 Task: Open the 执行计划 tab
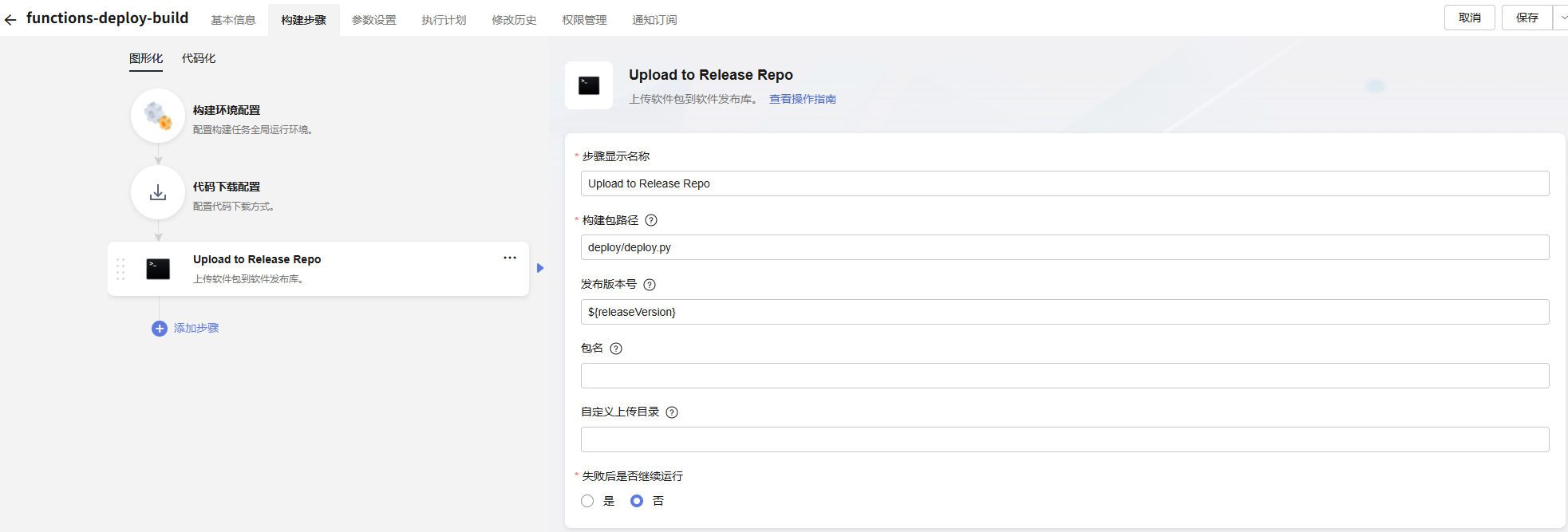click(444, 20)
